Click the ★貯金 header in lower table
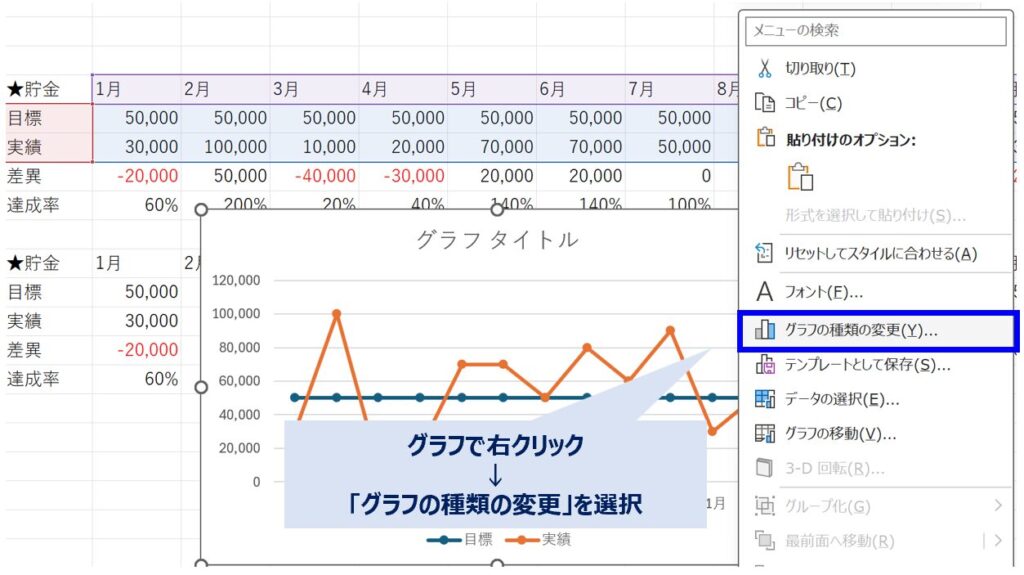 [48, 263]
